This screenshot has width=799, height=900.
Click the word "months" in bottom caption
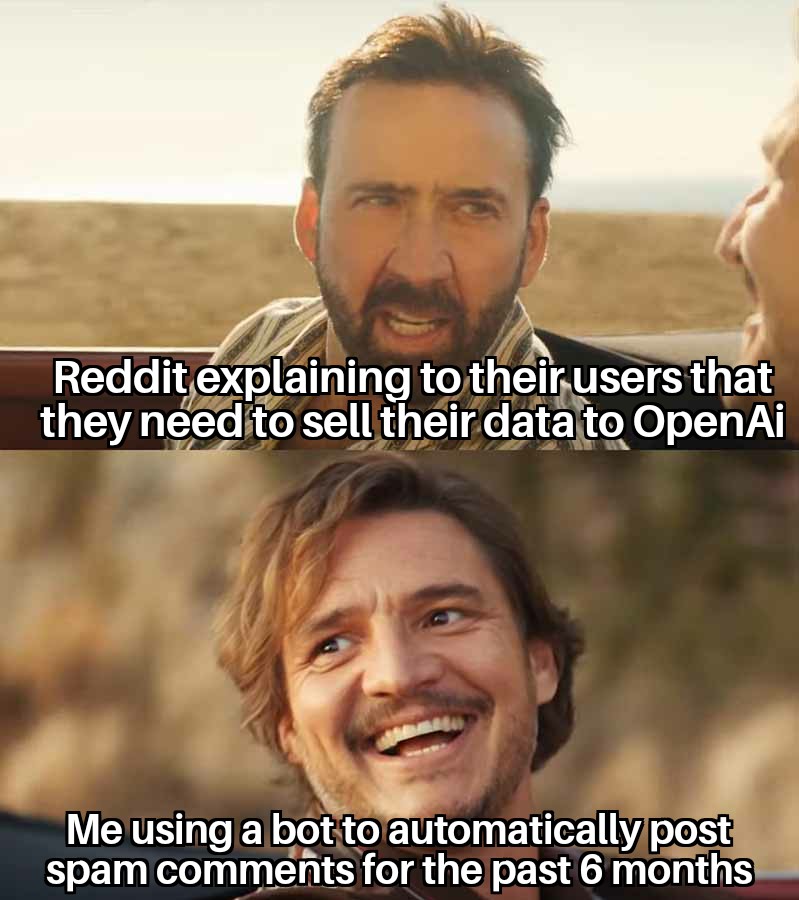tap(681, 869)
